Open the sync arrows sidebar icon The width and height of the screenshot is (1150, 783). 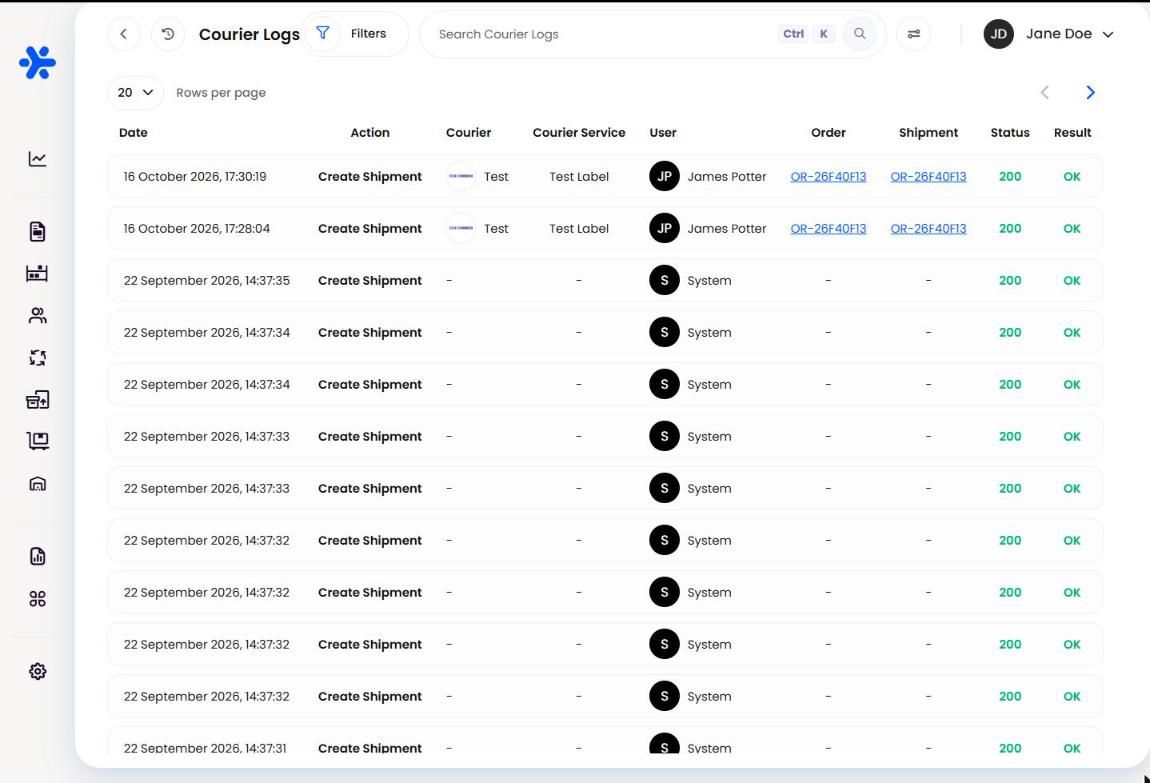(37, 358)
